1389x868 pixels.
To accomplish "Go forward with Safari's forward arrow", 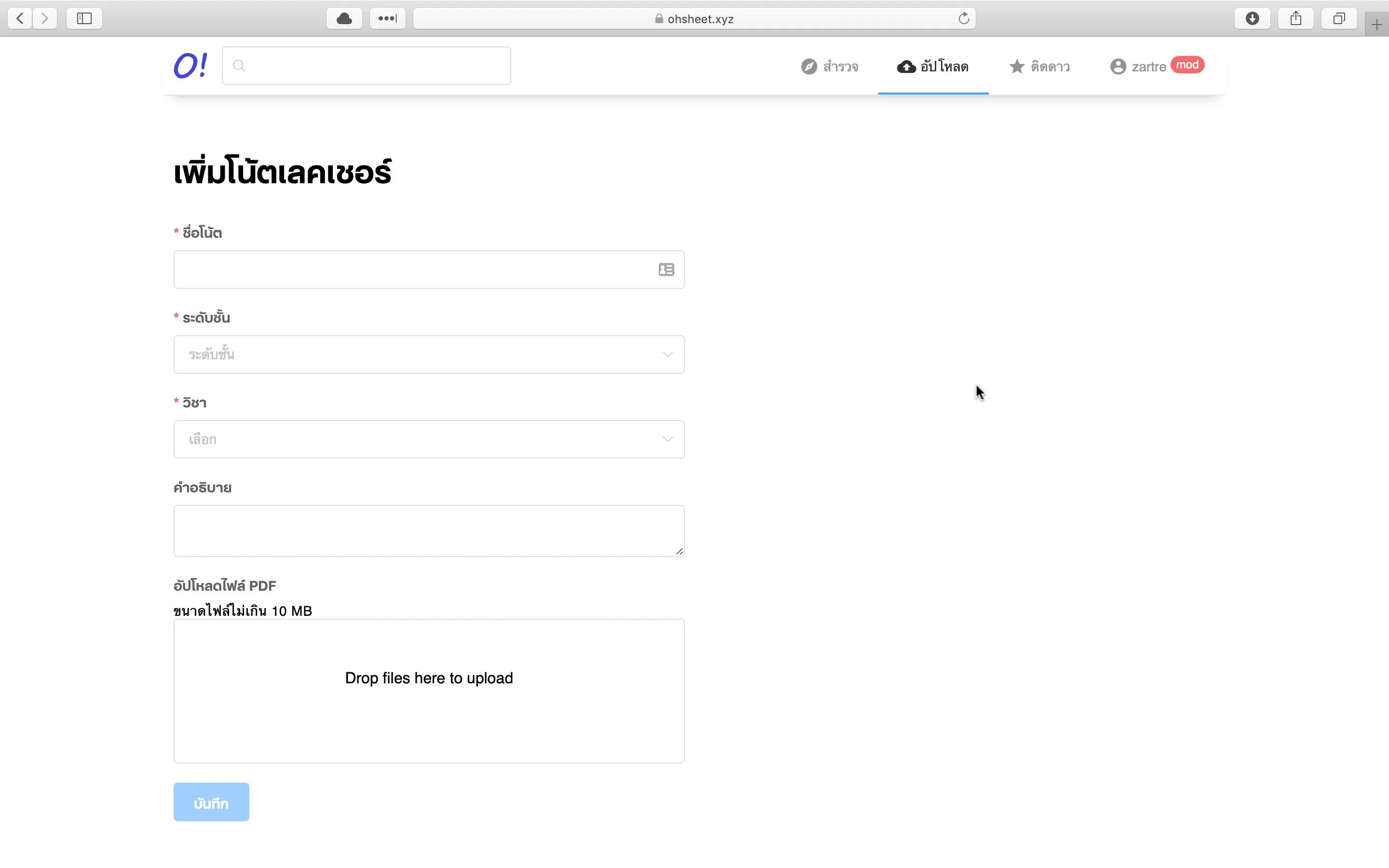I will [45, 18].
